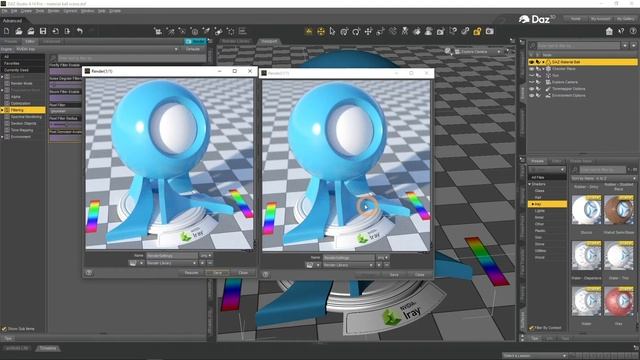The width and height of the screenshot is (640, 360).
Task: Click the brown shader preset thumbnail
Action: (x=619, y=210)
